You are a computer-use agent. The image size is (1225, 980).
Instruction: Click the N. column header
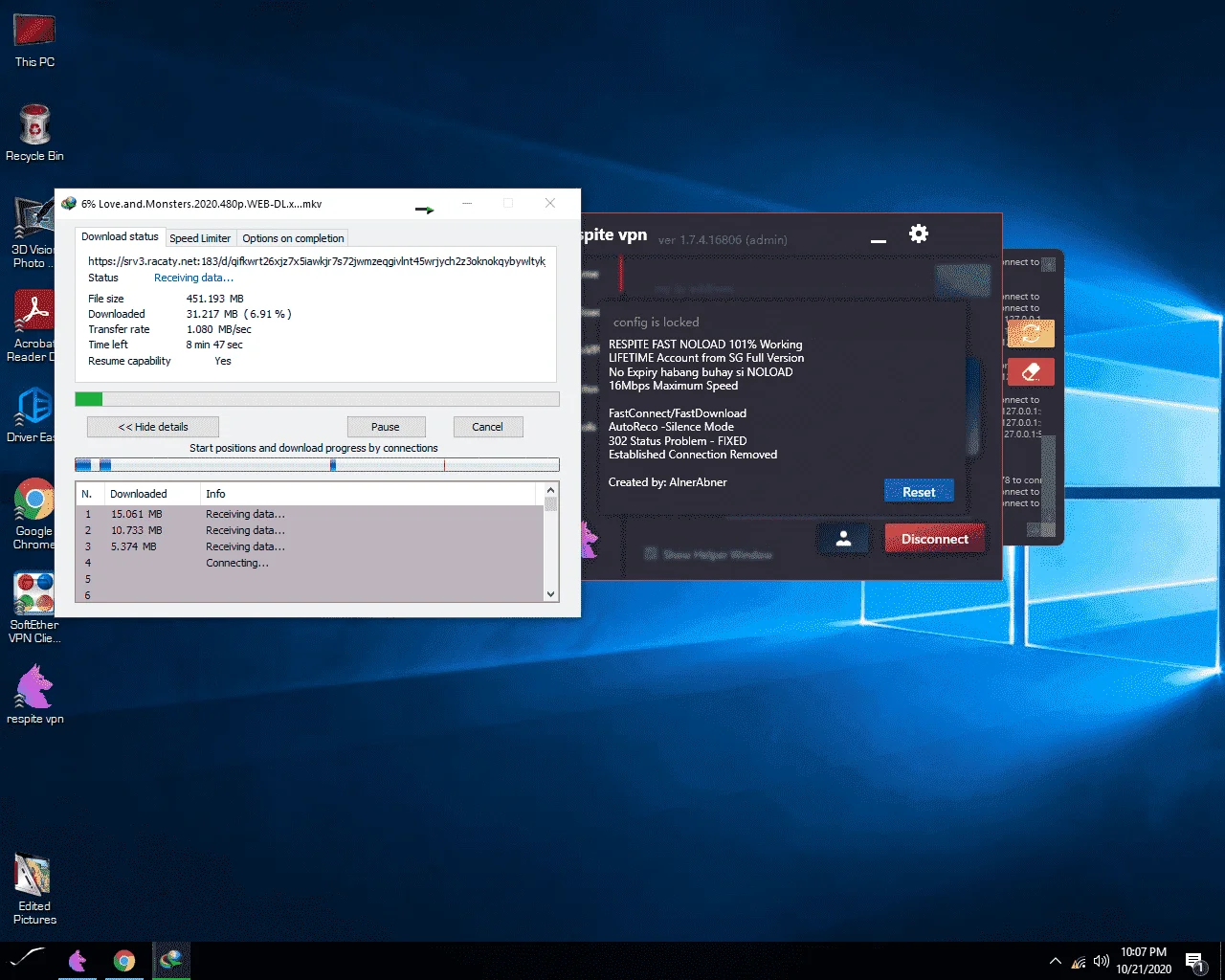pyautogui.click(x=90, y=494)
